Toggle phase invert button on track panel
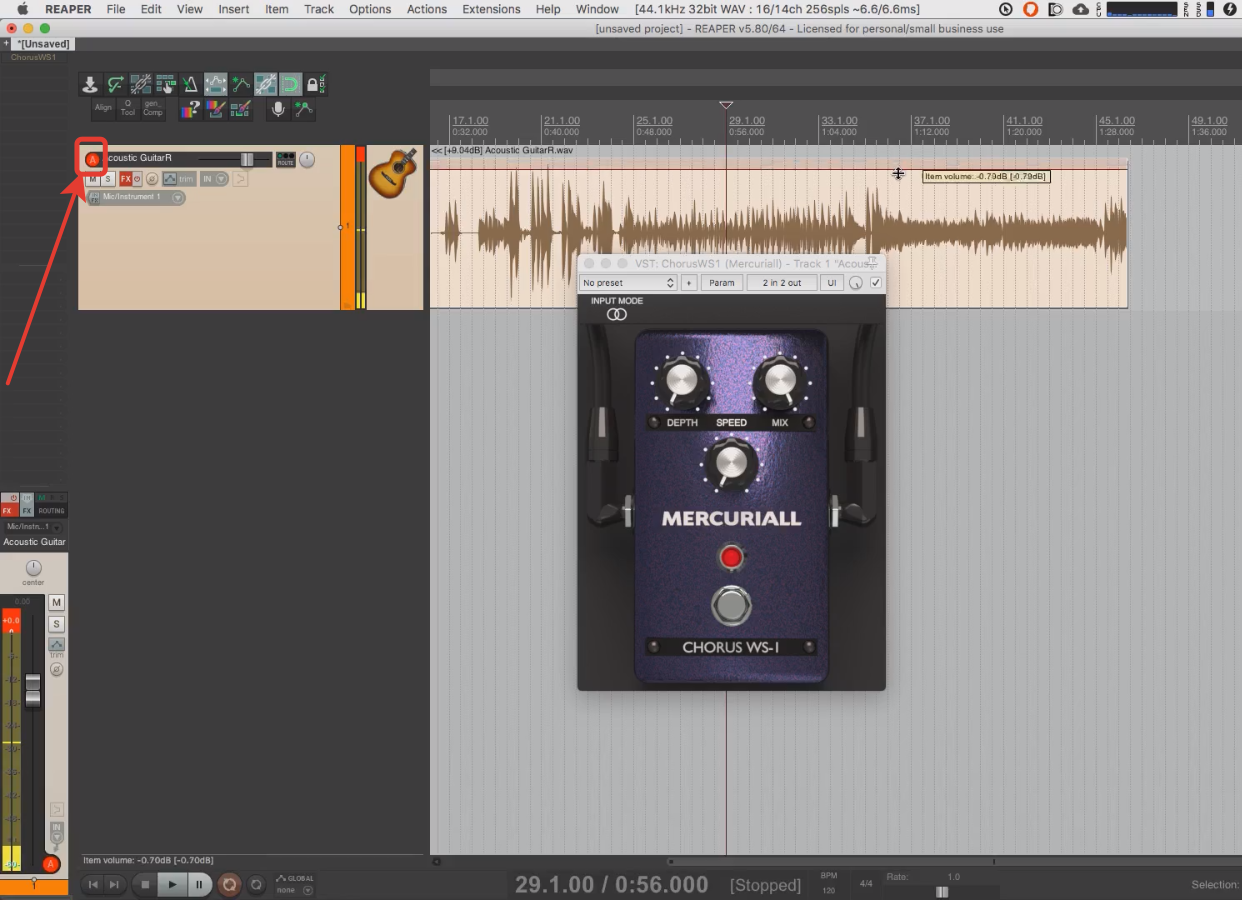 pyautogui.click(x=152, y=179)
